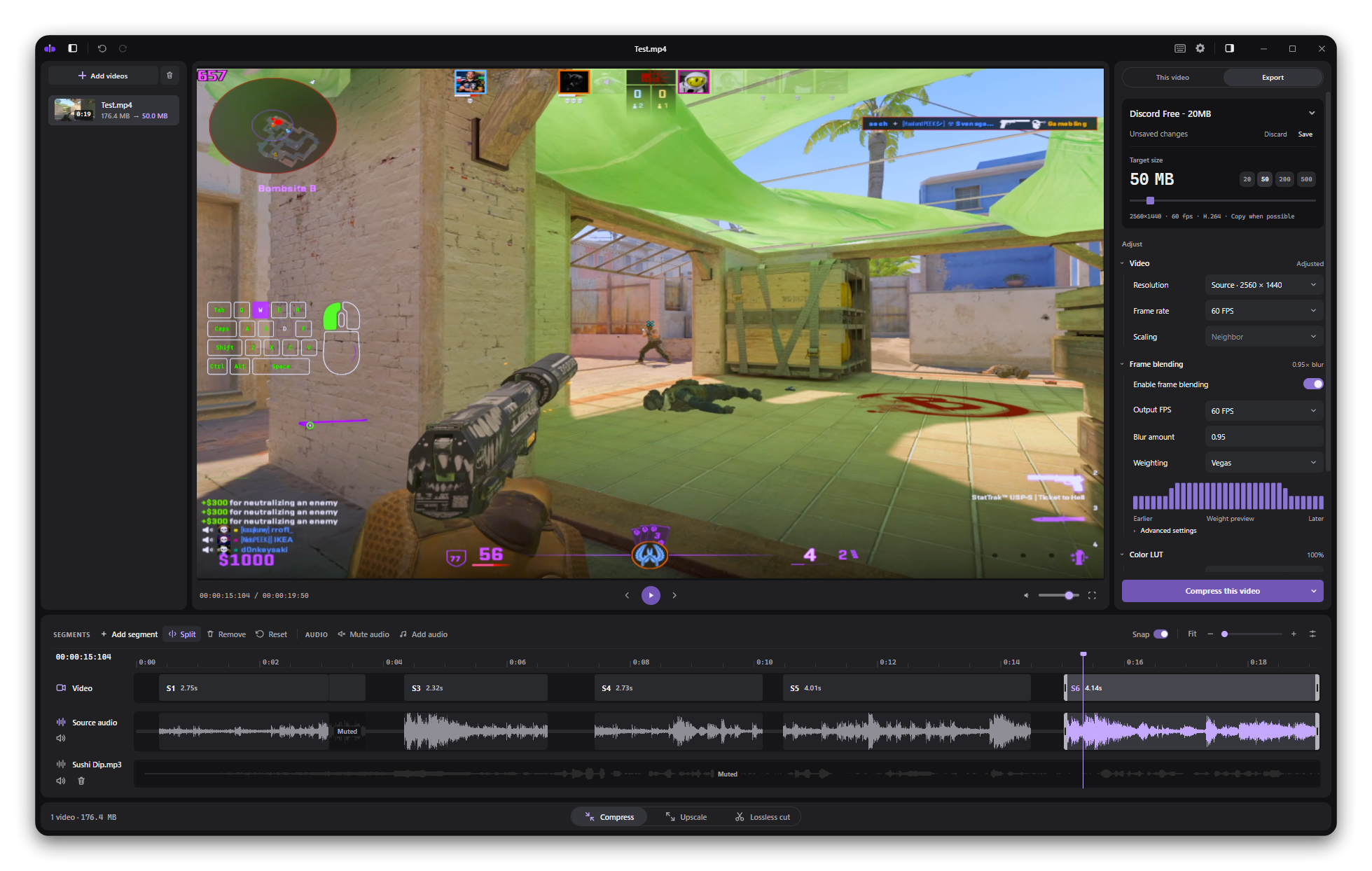Toggle the left sidebar panel icon
Image resolution: width=1372 pixels, height=871 pixels.
[x=72, y=48]
